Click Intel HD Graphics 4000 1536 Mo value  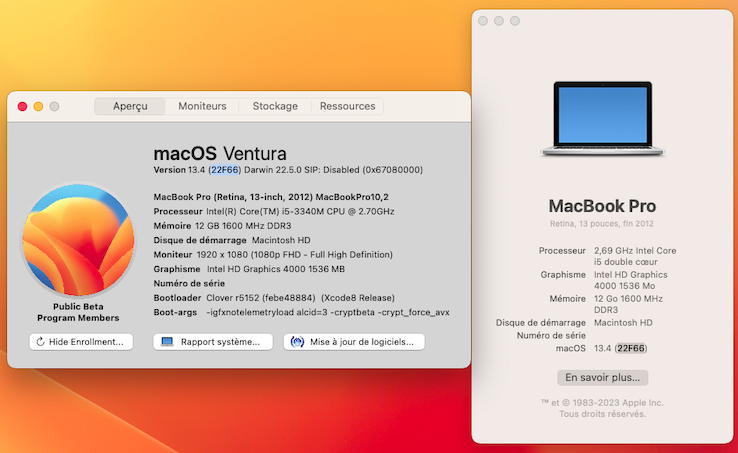pos(631,280)
